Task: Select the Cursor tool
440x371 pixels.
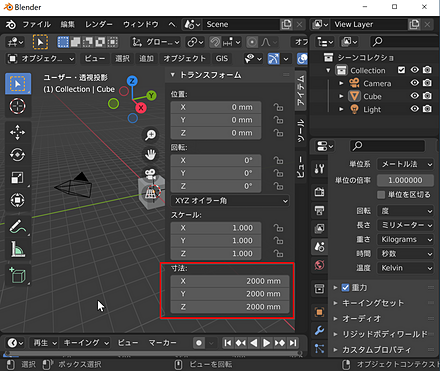Action: (x=18, y=106)
